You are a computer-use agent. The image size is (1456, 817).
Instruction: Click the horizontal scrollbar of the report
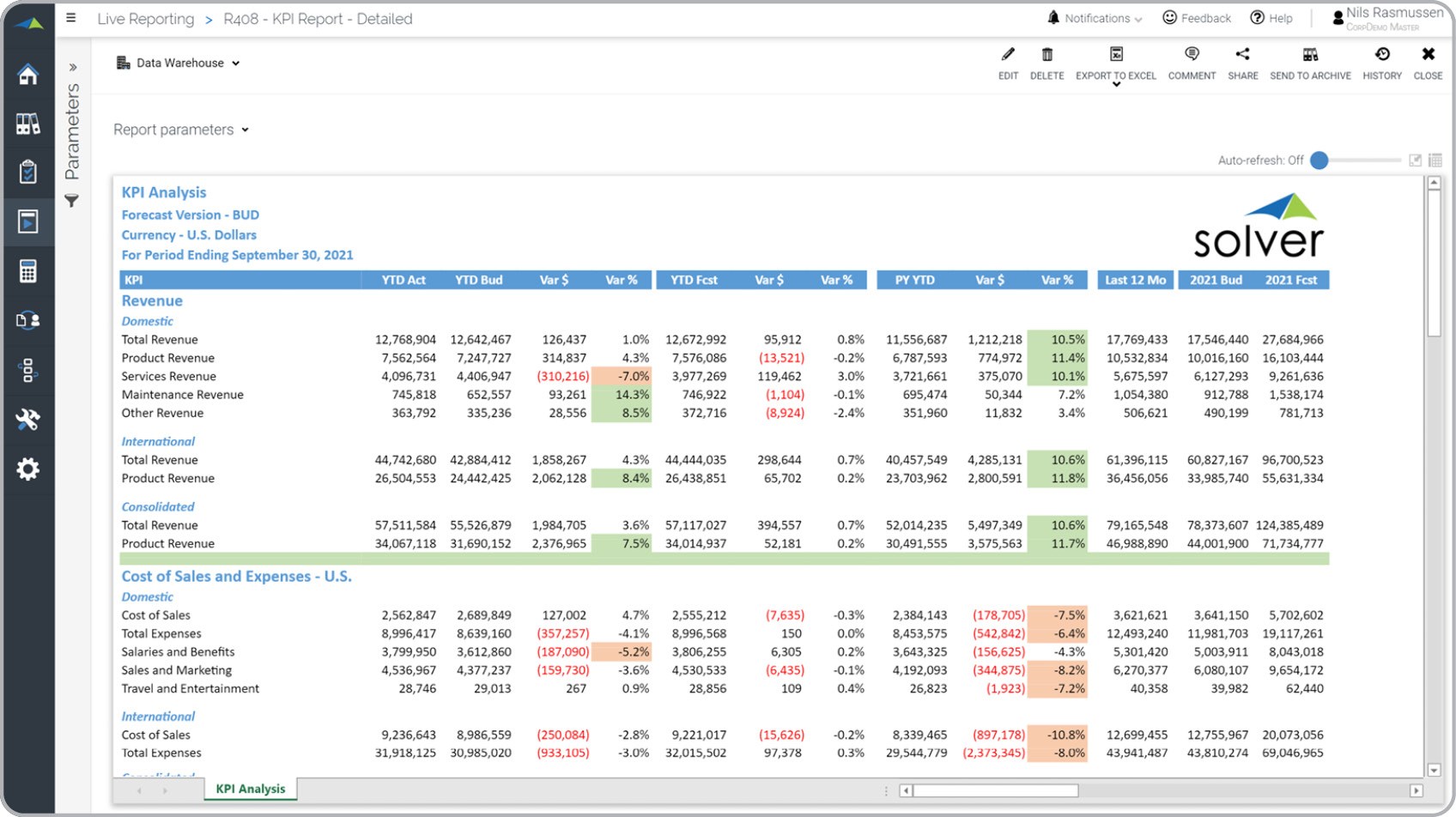point(996,790)
